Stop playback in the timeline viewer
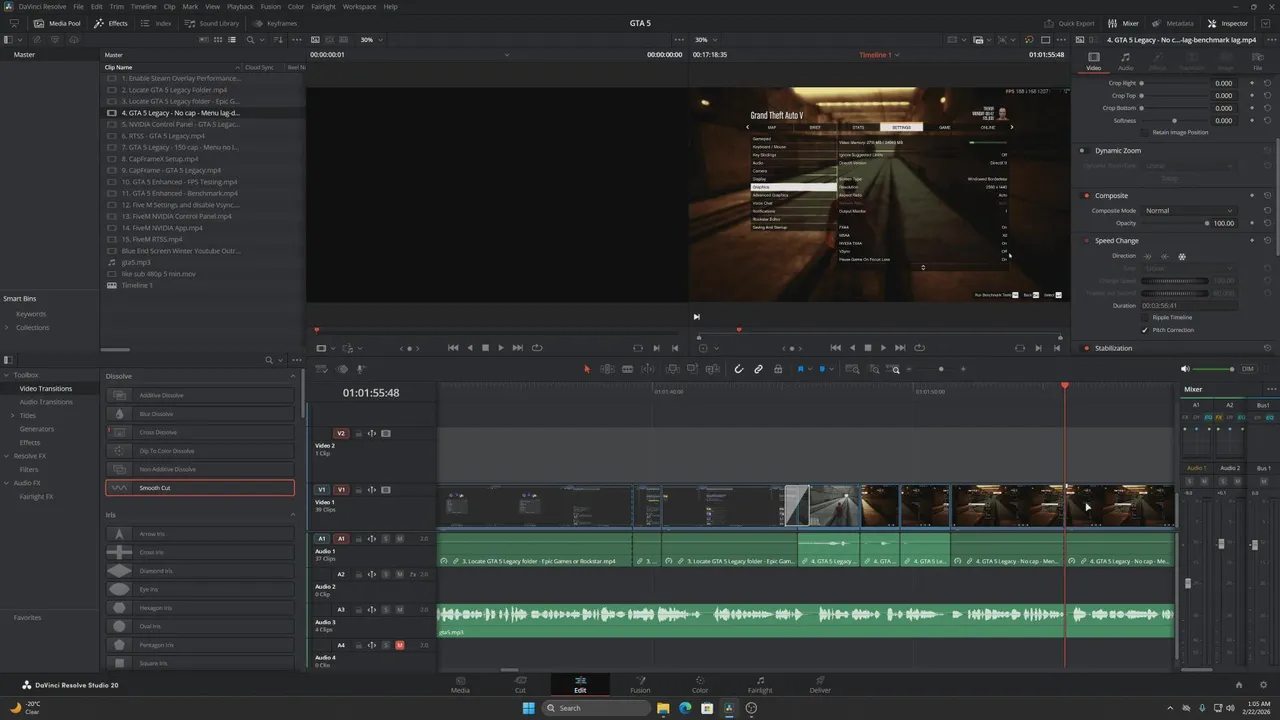The width and height of the screenshot is (1280, 720). pyautogui.click(x=867, y=348)
